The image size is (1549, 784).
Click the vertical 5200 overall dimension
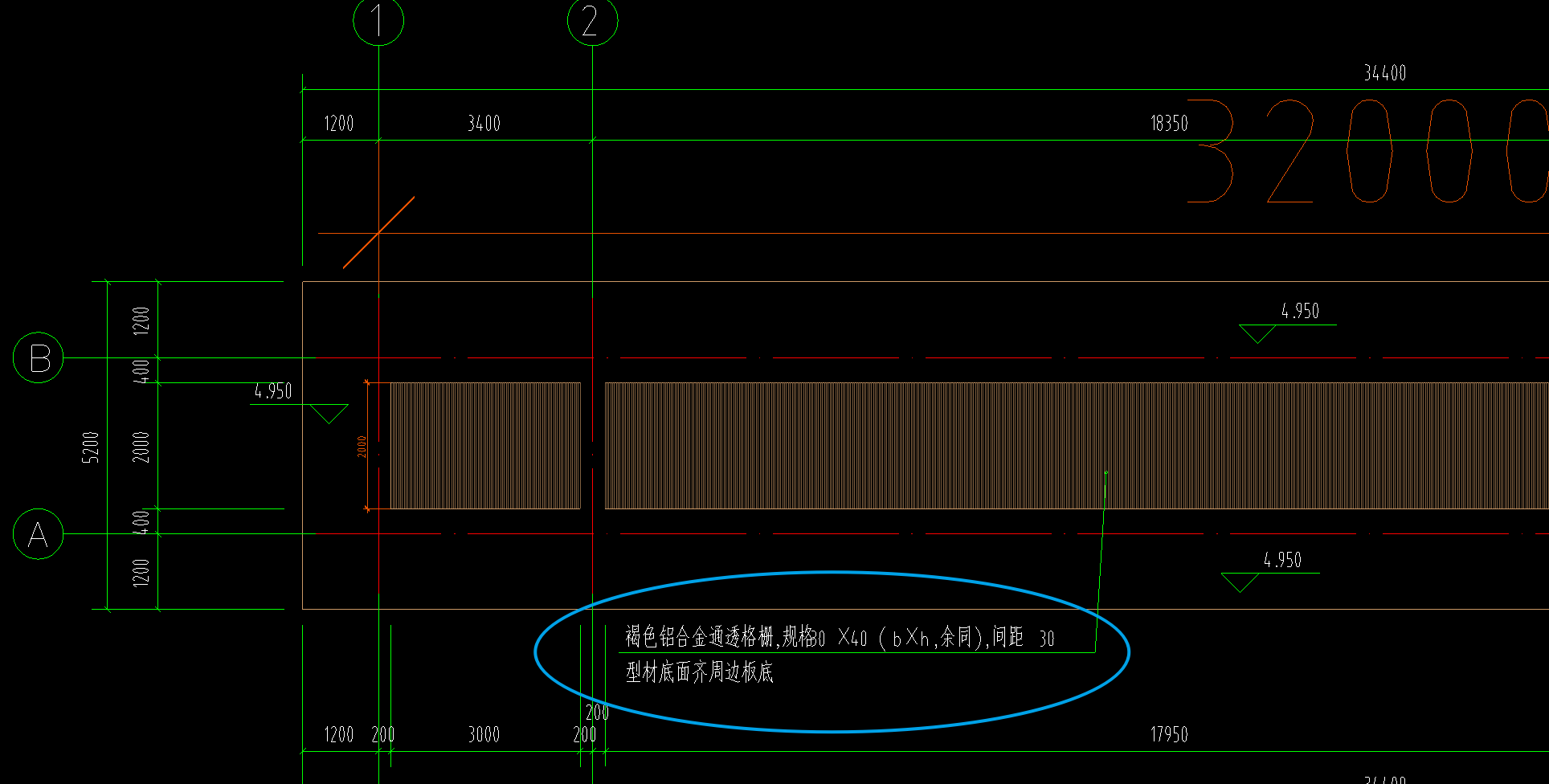[91, 447]
